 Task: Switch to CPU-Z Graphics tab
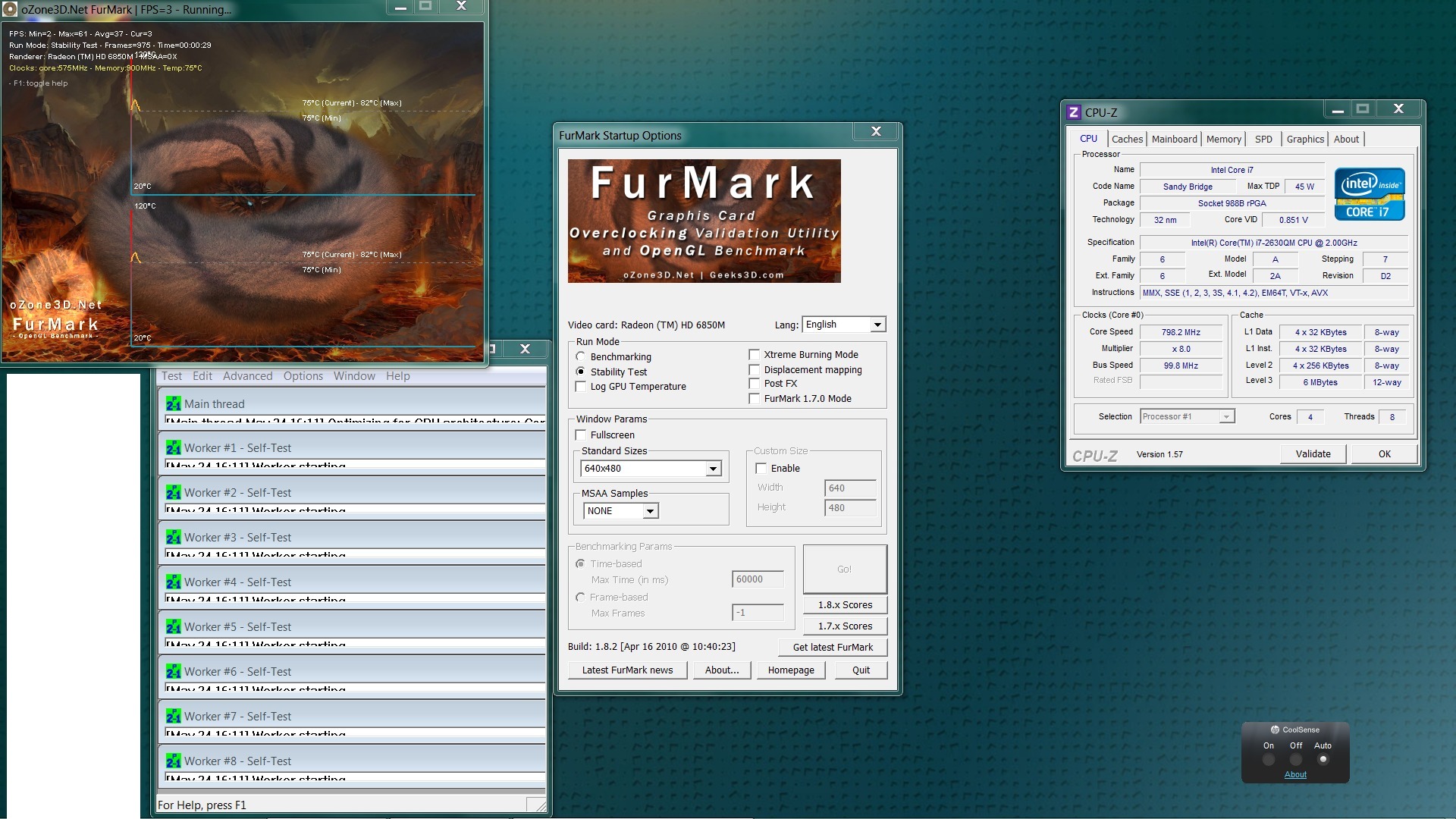pyautogui.click(x=1305, y=139)
